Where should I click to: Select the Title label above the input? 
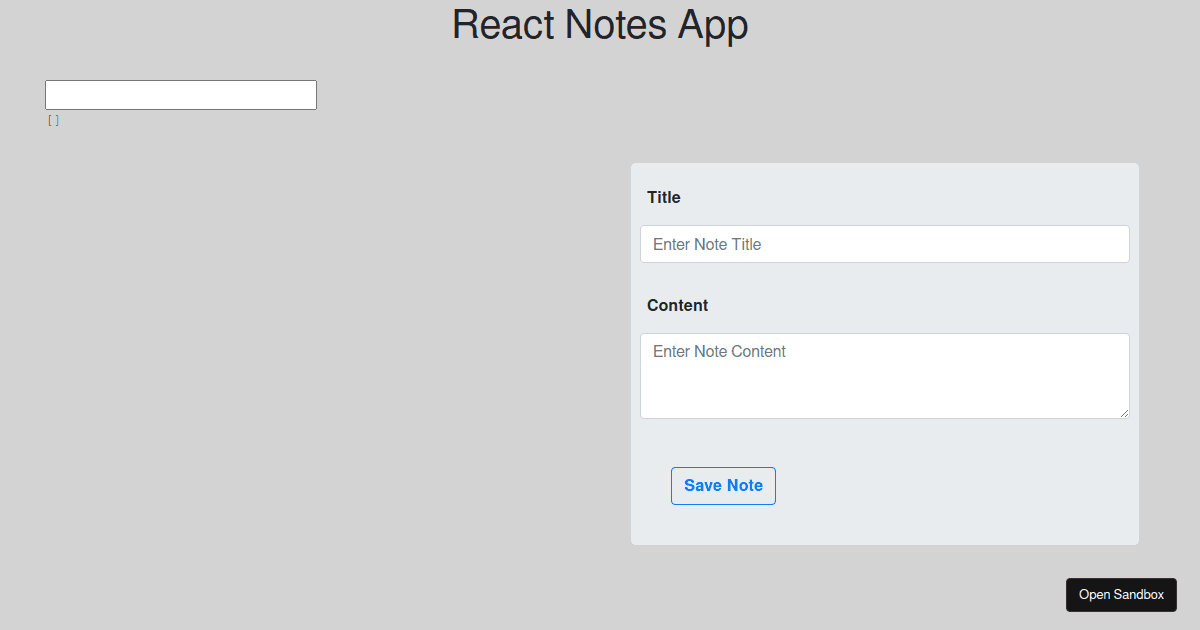click(663, 197)
